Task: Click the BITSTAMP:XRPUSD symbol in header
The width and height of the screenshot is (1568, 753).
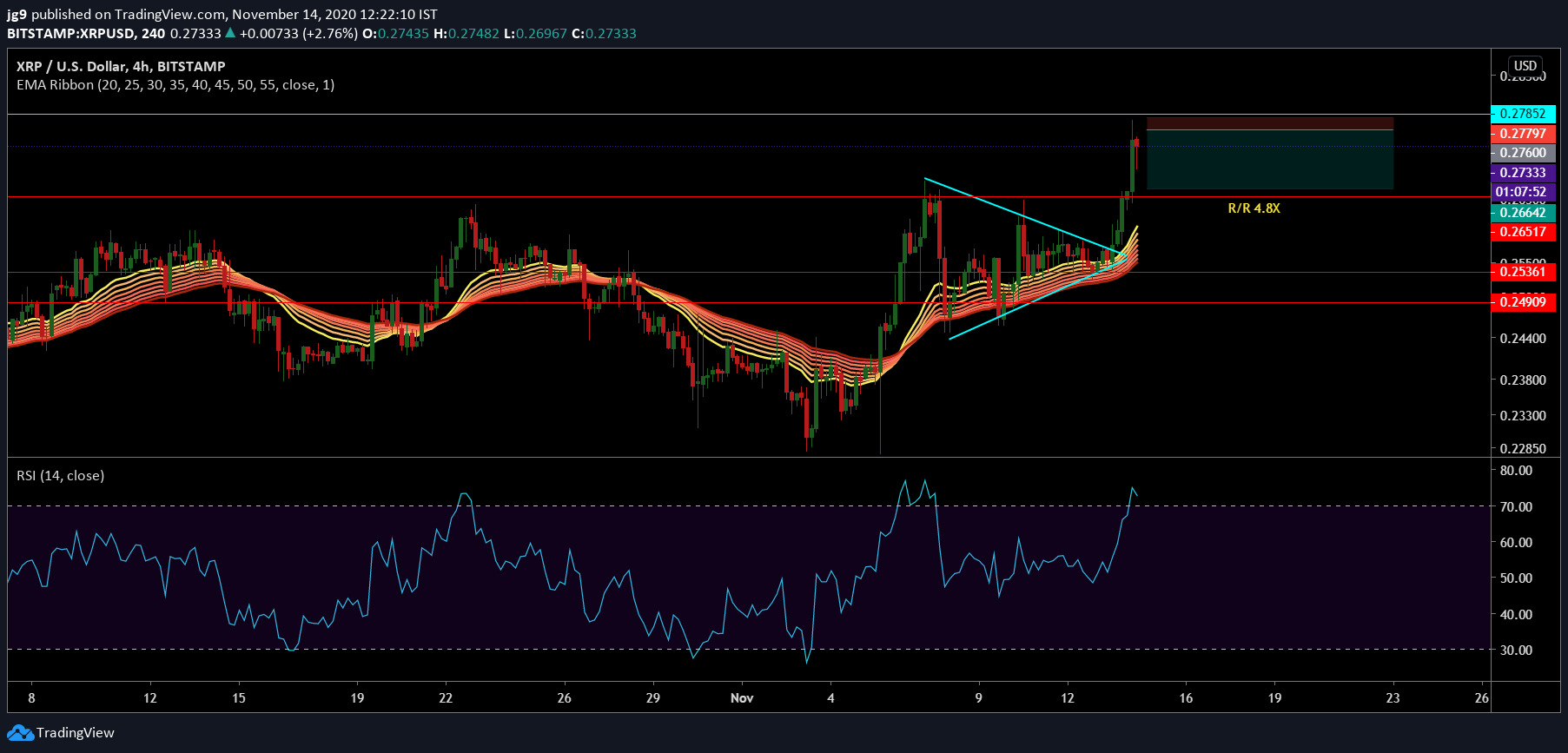Action: click(71, 34)
